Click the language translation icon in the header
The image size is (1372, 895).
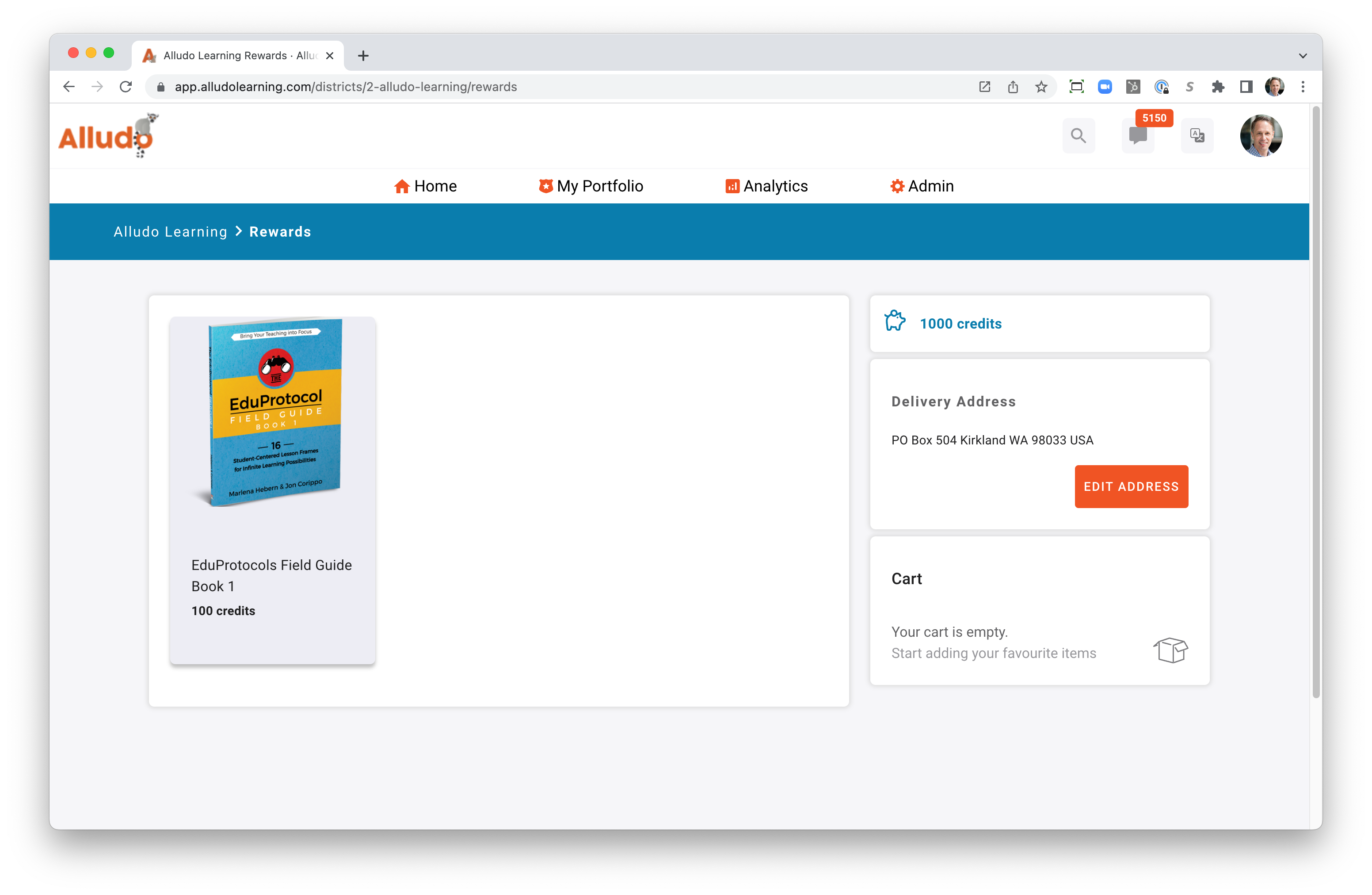click(1197, 135)
